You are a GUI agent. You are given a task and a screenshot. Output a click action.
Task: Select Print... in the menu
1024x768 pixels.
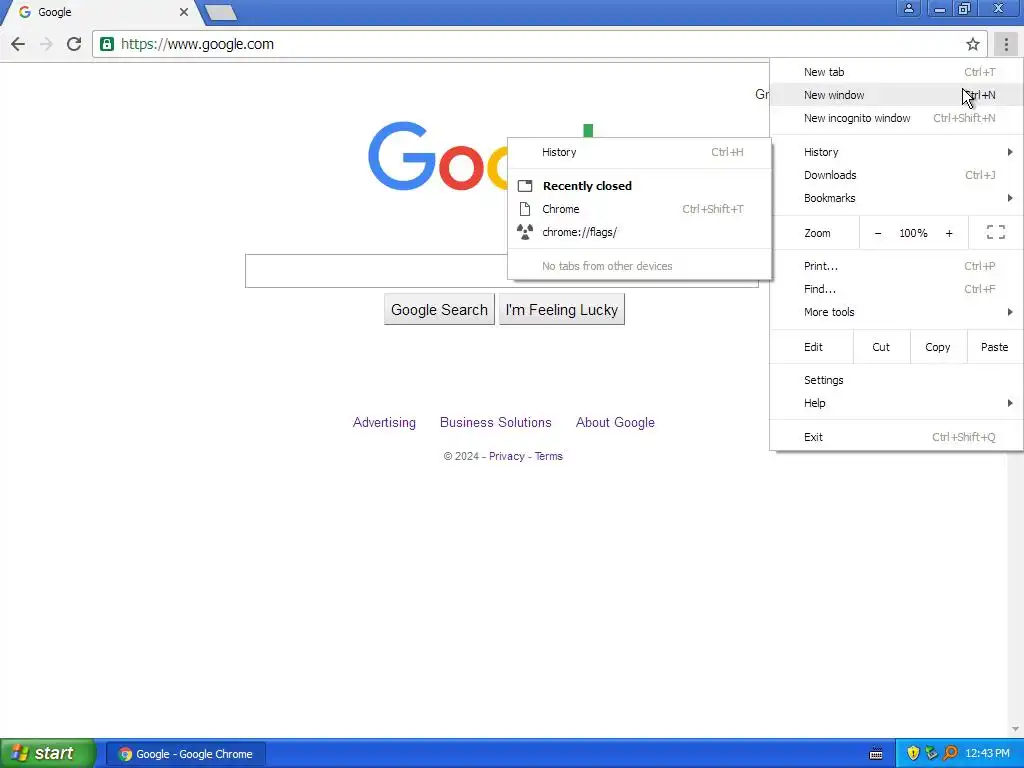pos(896,266)
